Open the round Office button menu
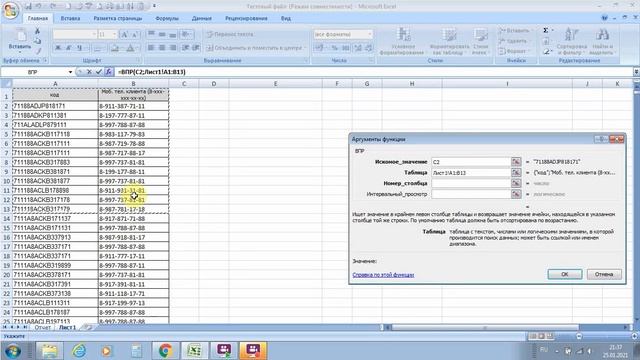Viewport: 640px width, 360px height. (x=10, y=10)
